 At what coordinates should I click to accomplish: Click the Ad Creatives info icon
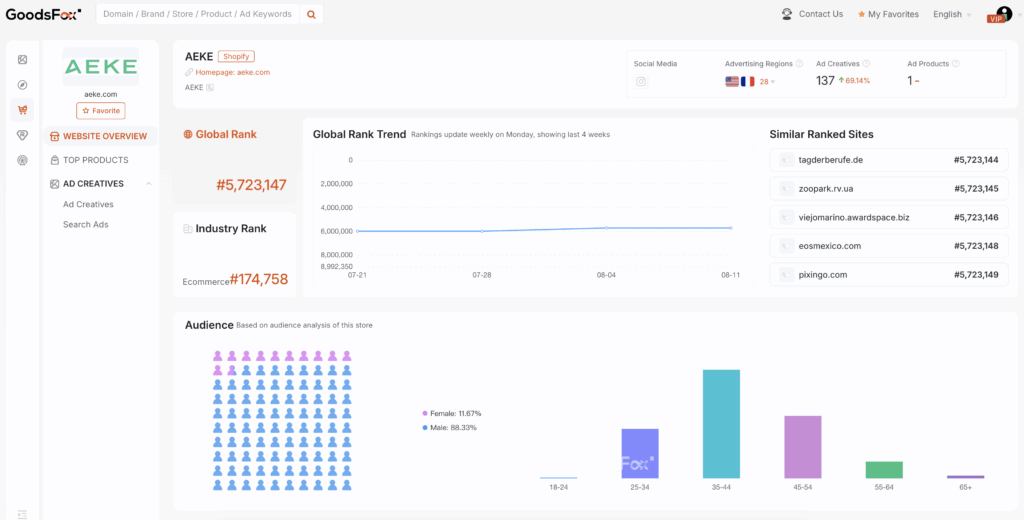point(867,64)
